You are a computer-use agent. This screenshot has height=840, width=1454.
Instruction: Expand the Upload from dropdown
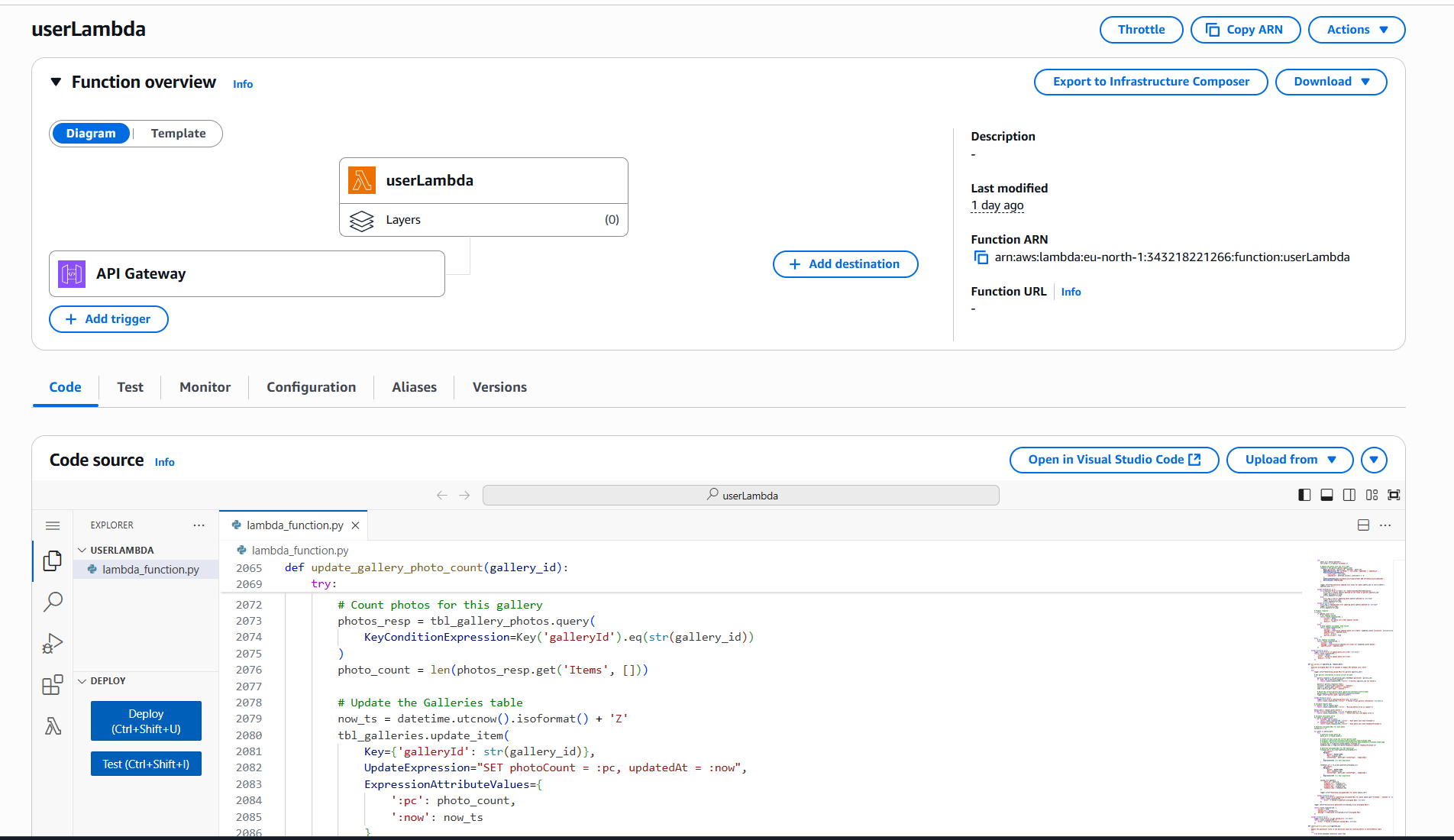click(1289, 460)
